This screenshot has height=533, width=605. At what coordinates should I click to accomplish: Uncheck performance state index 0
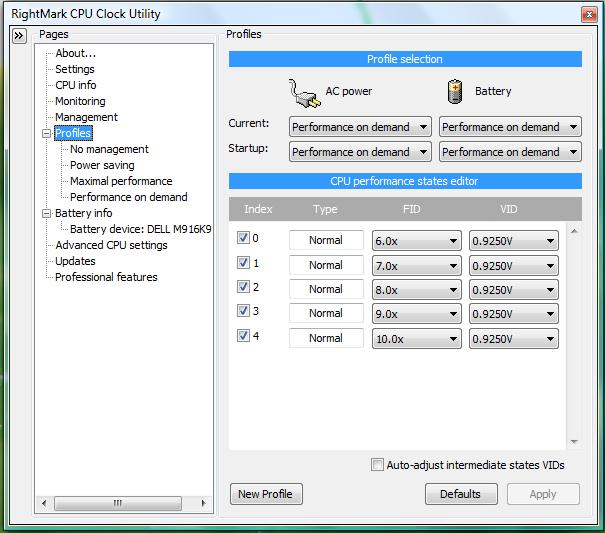click(243, 237)
